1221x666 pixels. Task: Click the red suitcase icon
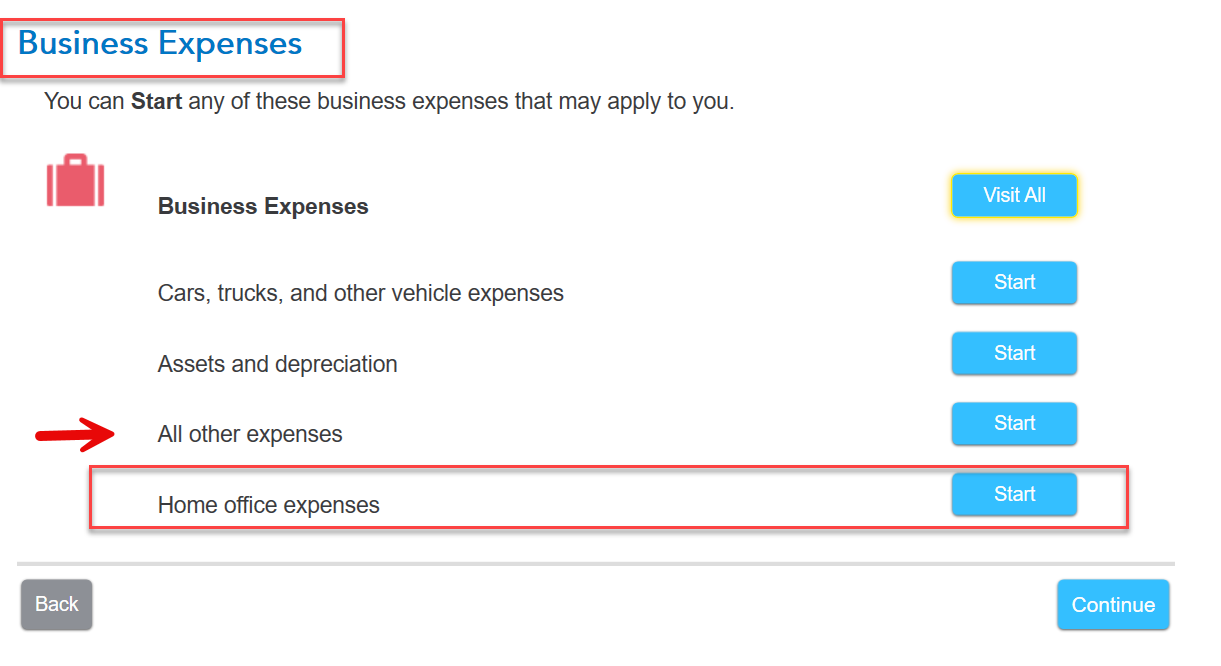point(75,181)
